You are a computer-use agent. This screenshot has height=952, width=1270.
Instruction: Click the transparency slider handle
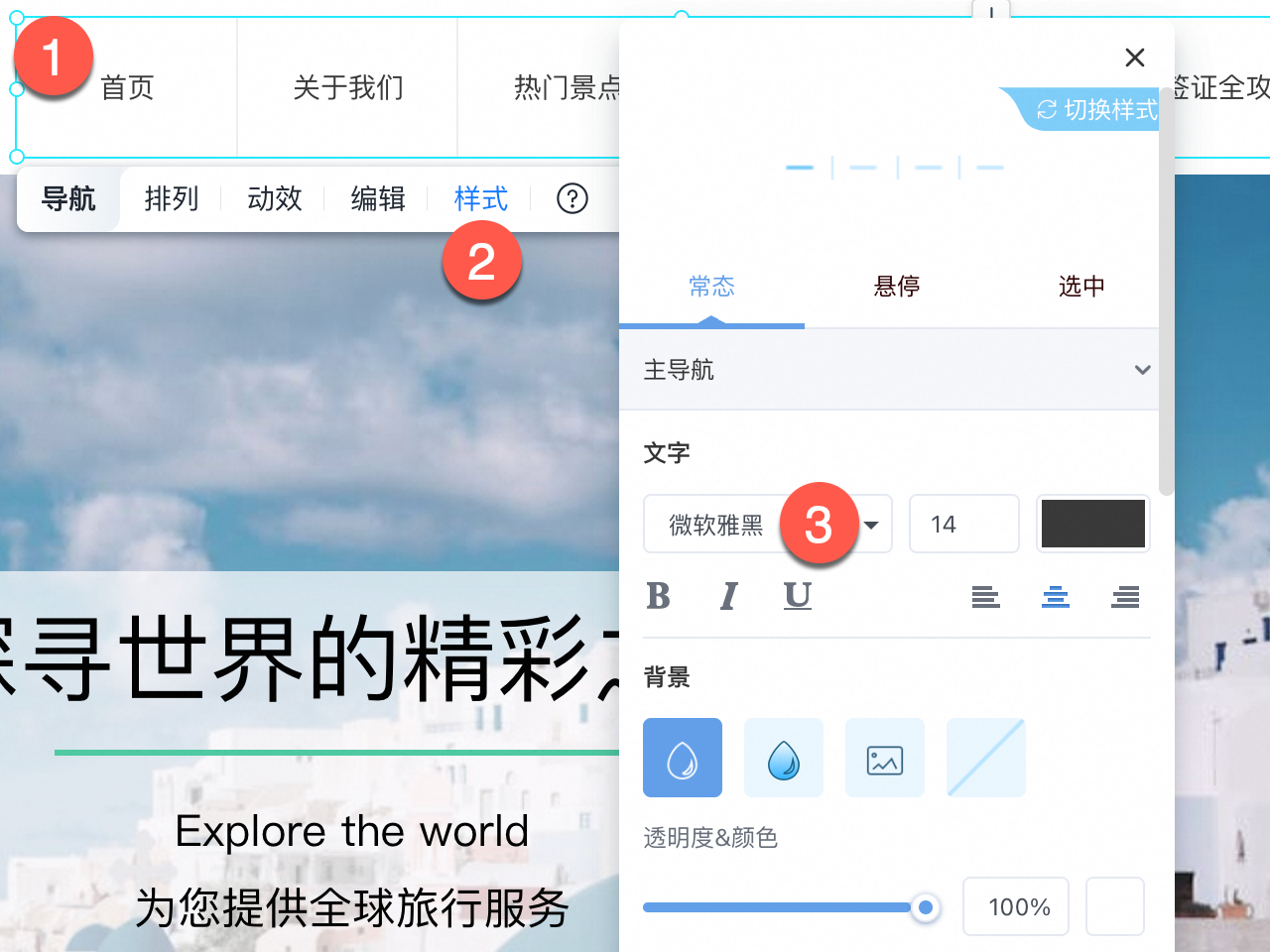point(926,907)
